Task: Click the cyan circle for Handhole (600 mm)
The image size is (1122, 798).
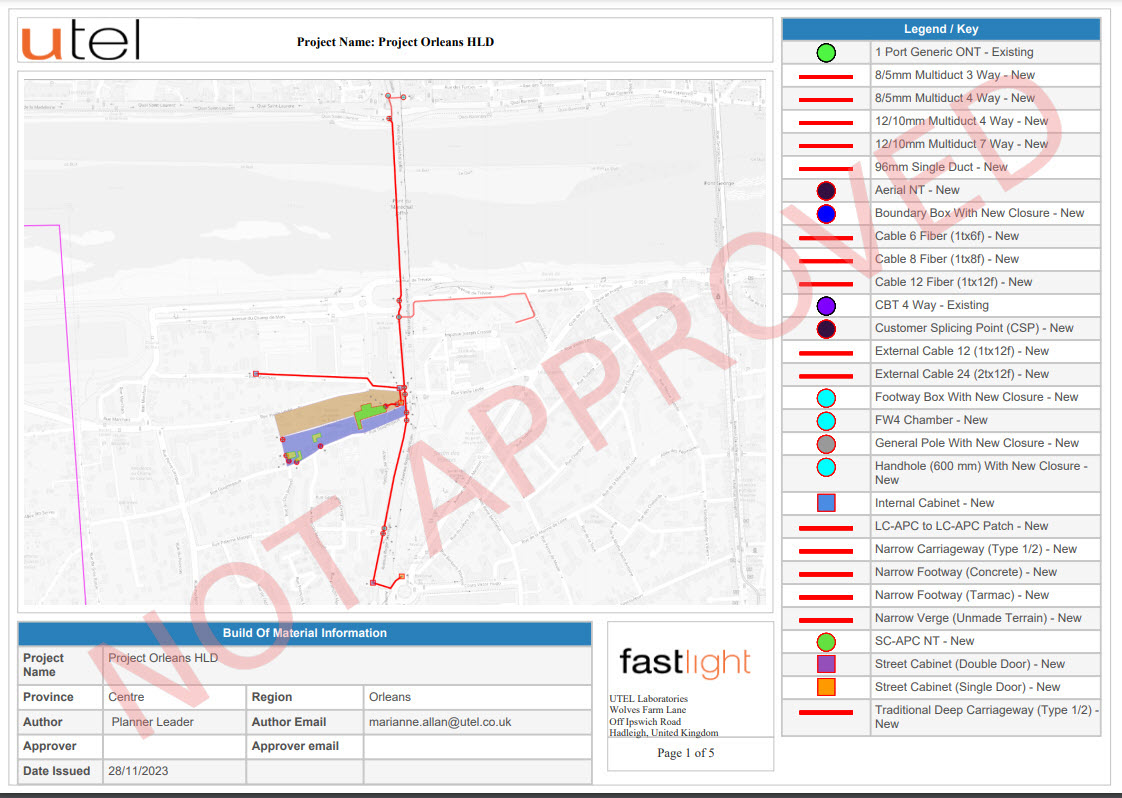Action: pyautogui.click(x=826, y=467)
